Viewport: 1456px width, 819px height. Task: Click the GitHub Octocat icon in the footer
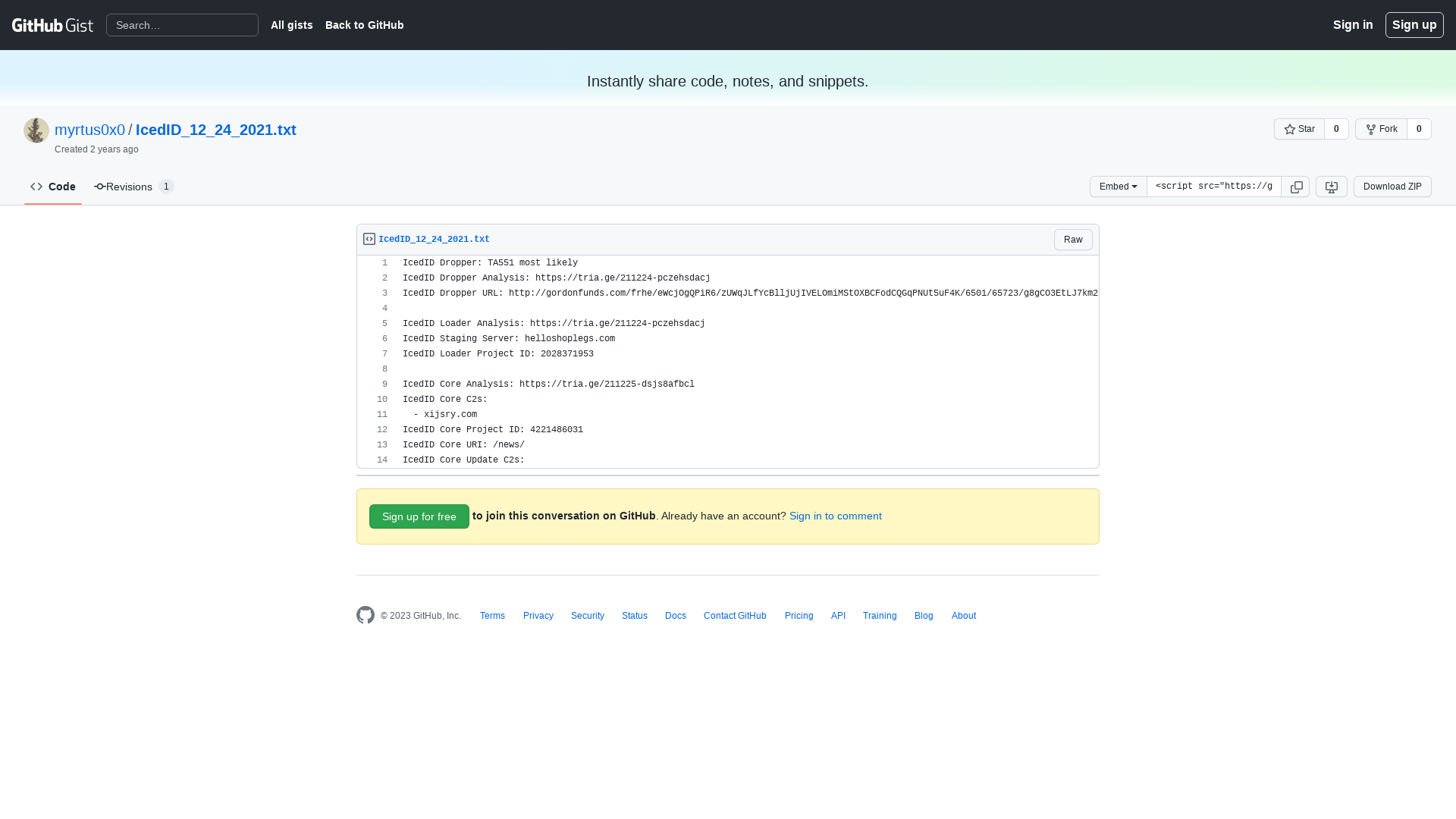tap(366, 615)
